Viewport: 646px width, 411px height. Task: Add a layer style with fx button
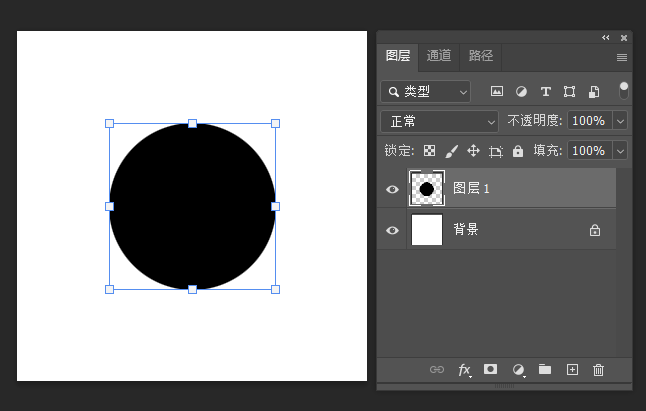464,369
